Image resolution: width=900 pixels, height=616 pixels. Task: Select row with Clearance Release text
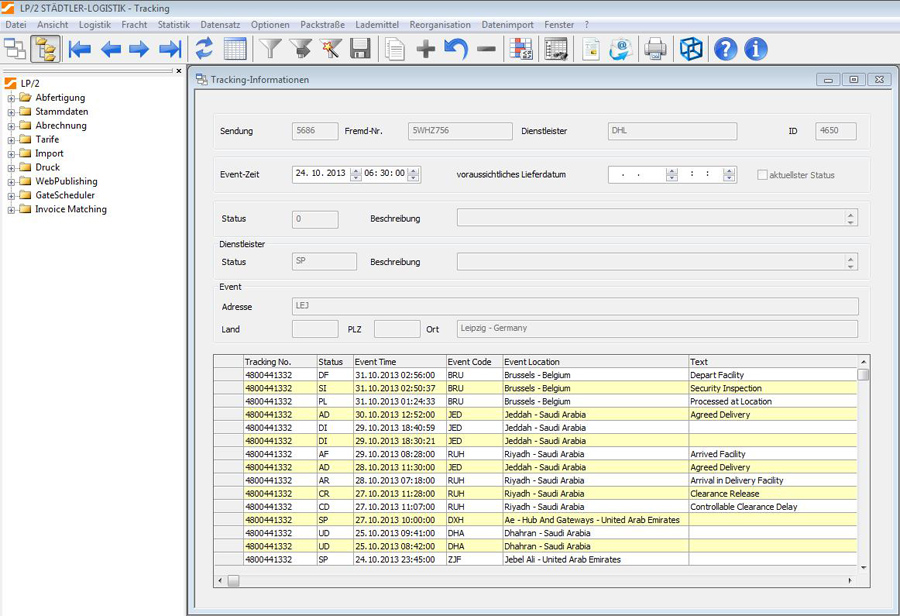[x=536, y=494]
